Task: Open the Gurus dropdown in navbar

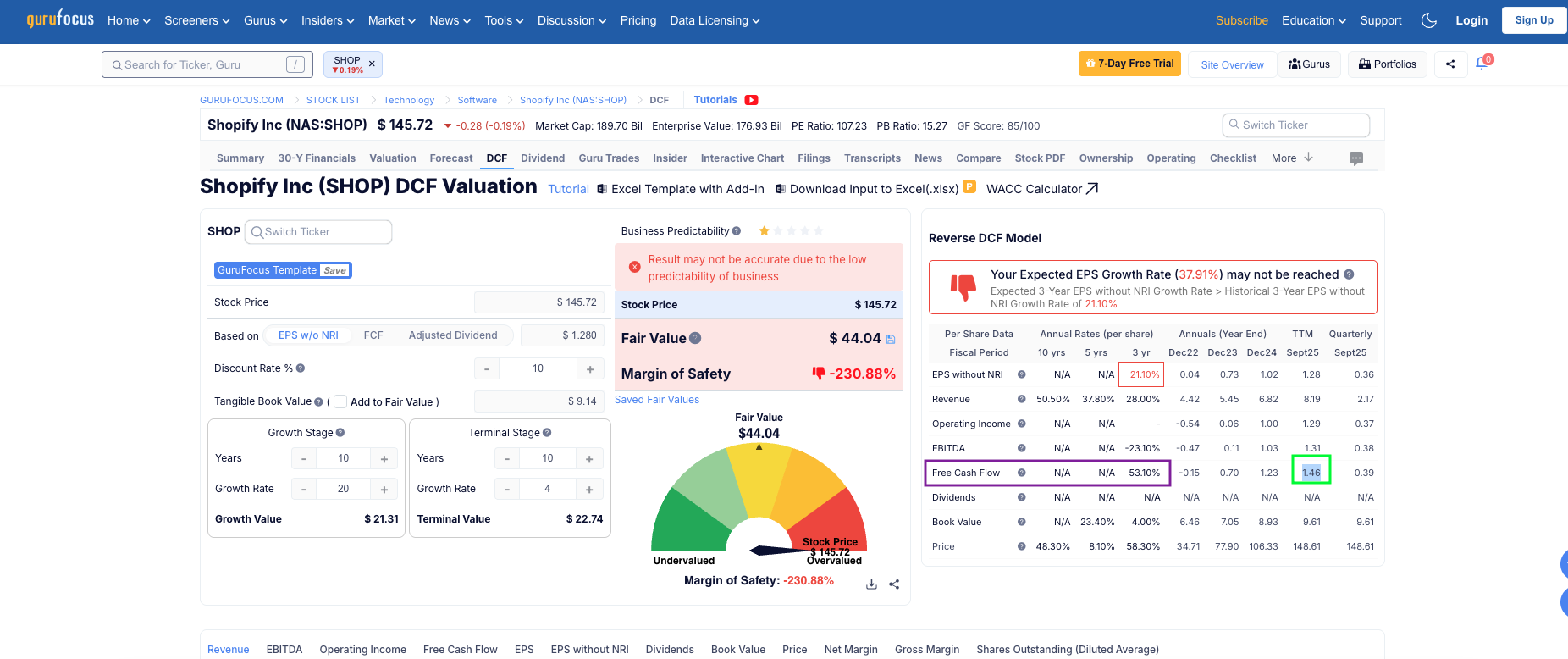Action: (x=266, y=20)
